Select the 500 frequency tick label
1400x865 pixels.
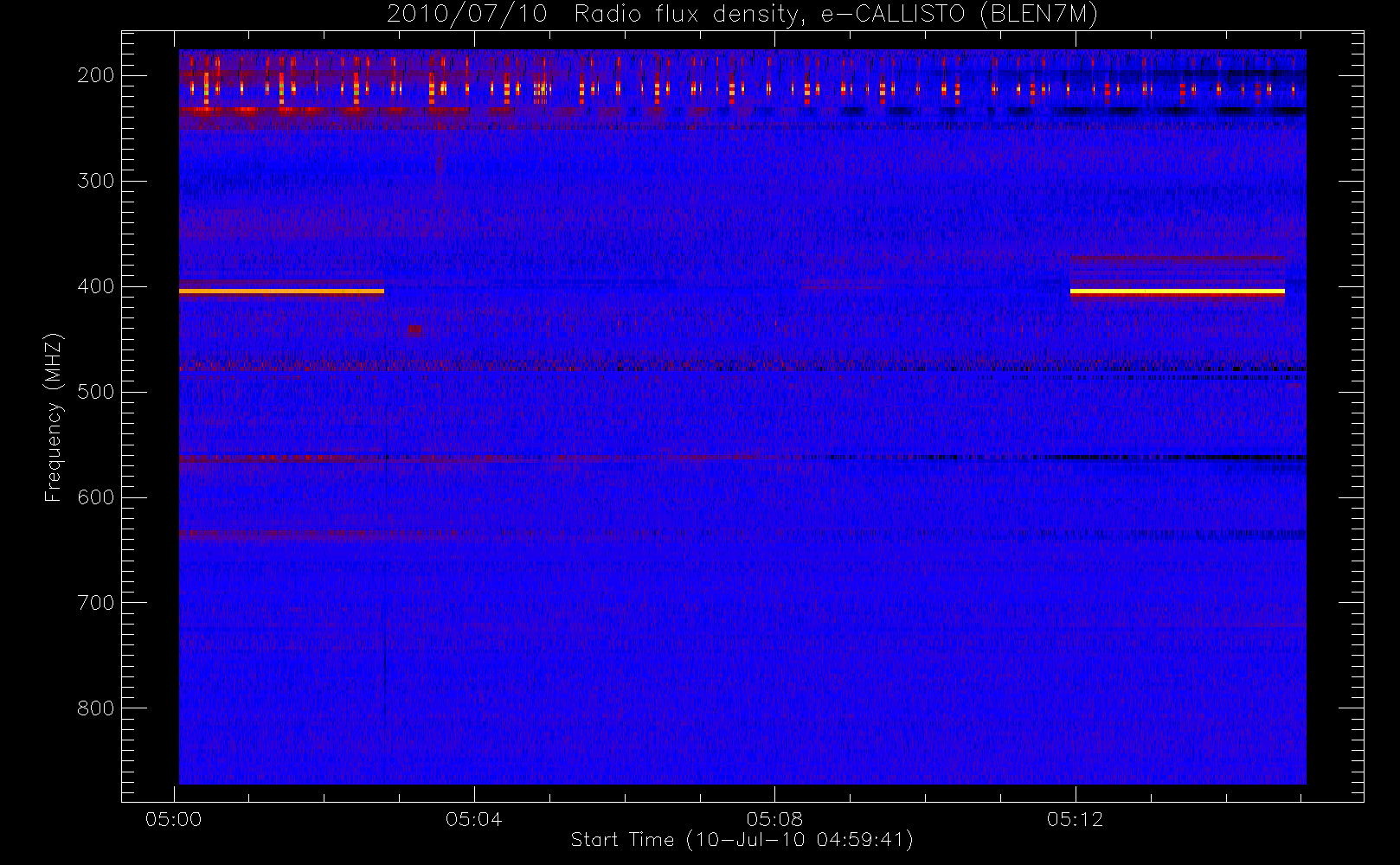(x=95, y=392)
